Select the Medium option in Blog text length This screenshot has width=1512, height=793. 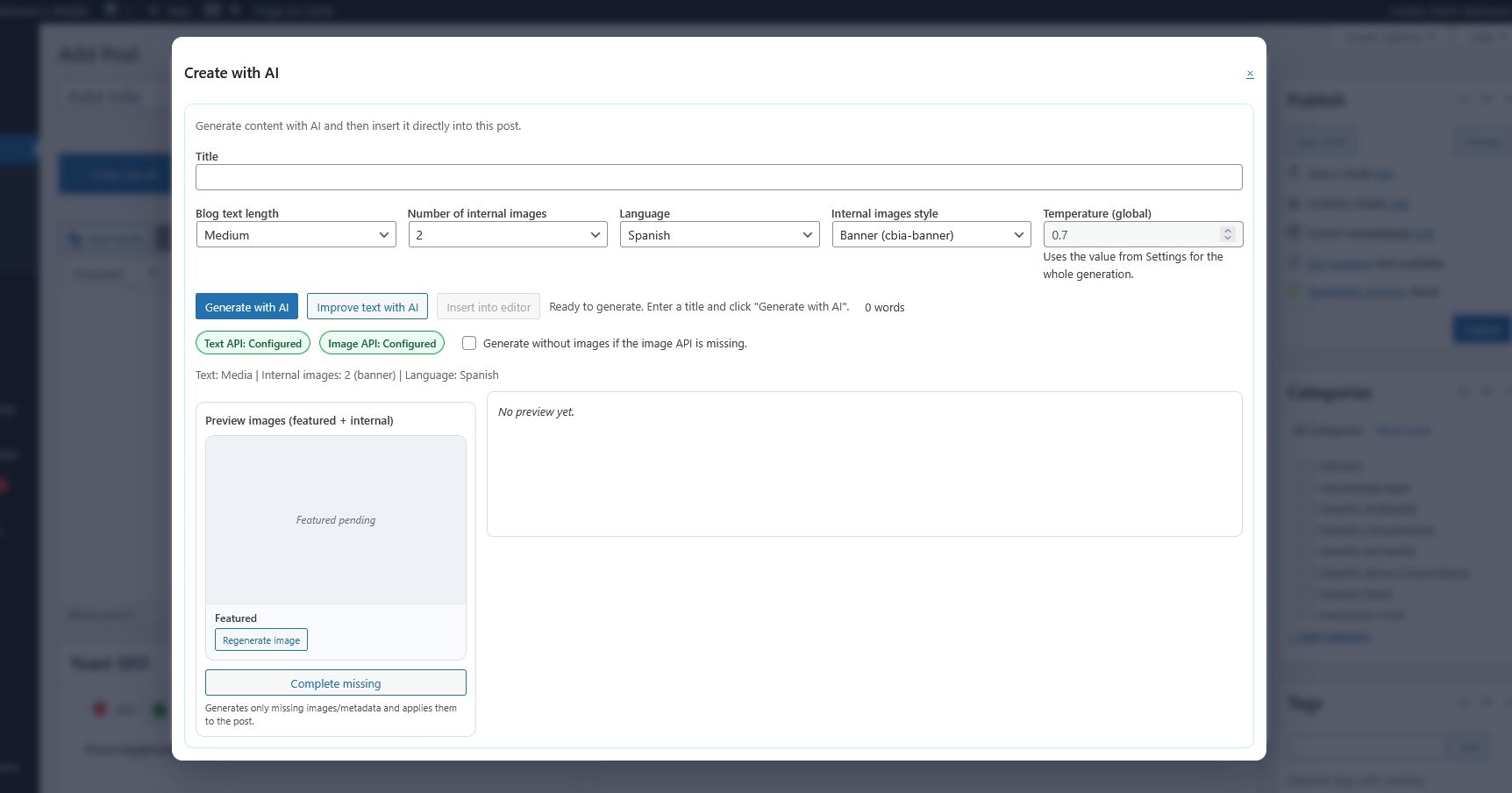click(x=296, y=234)
